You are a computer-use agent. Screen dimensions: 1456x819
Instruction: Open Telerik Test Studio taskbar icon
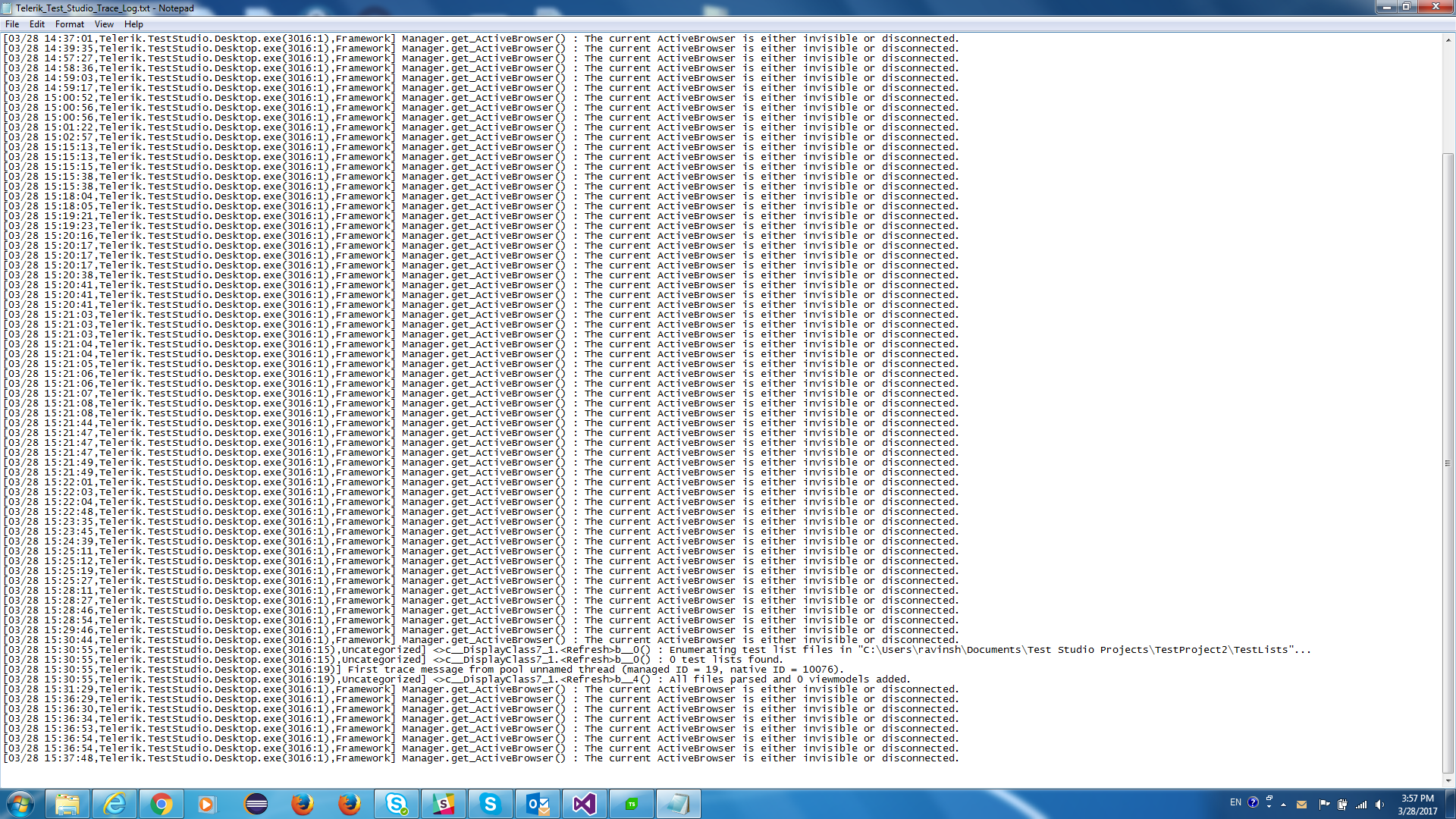(x=631, y=804)
